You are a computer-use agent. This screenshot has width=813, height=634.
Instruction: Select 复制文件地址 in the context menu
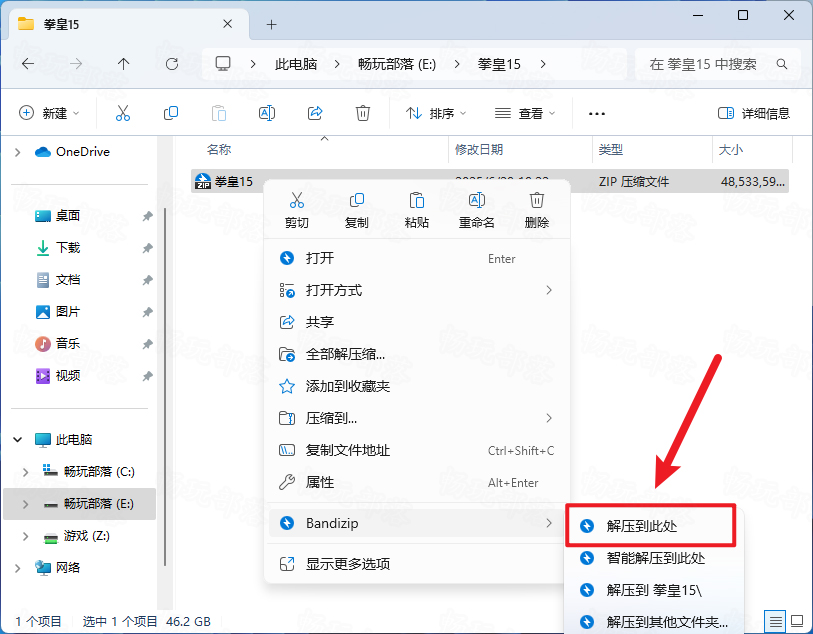tap(417, 450)
